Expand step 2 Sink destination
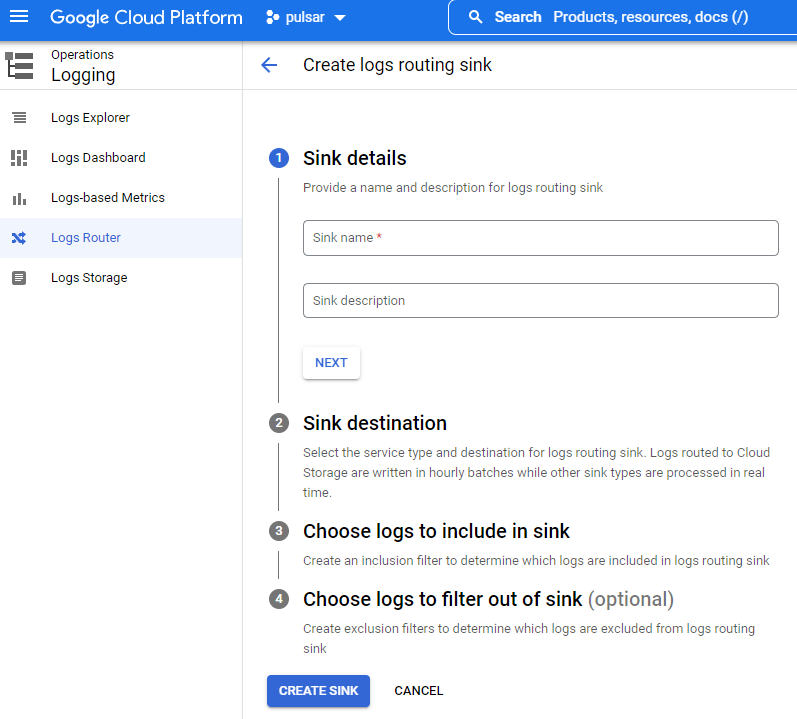797x719 pixels. point(375,423)
